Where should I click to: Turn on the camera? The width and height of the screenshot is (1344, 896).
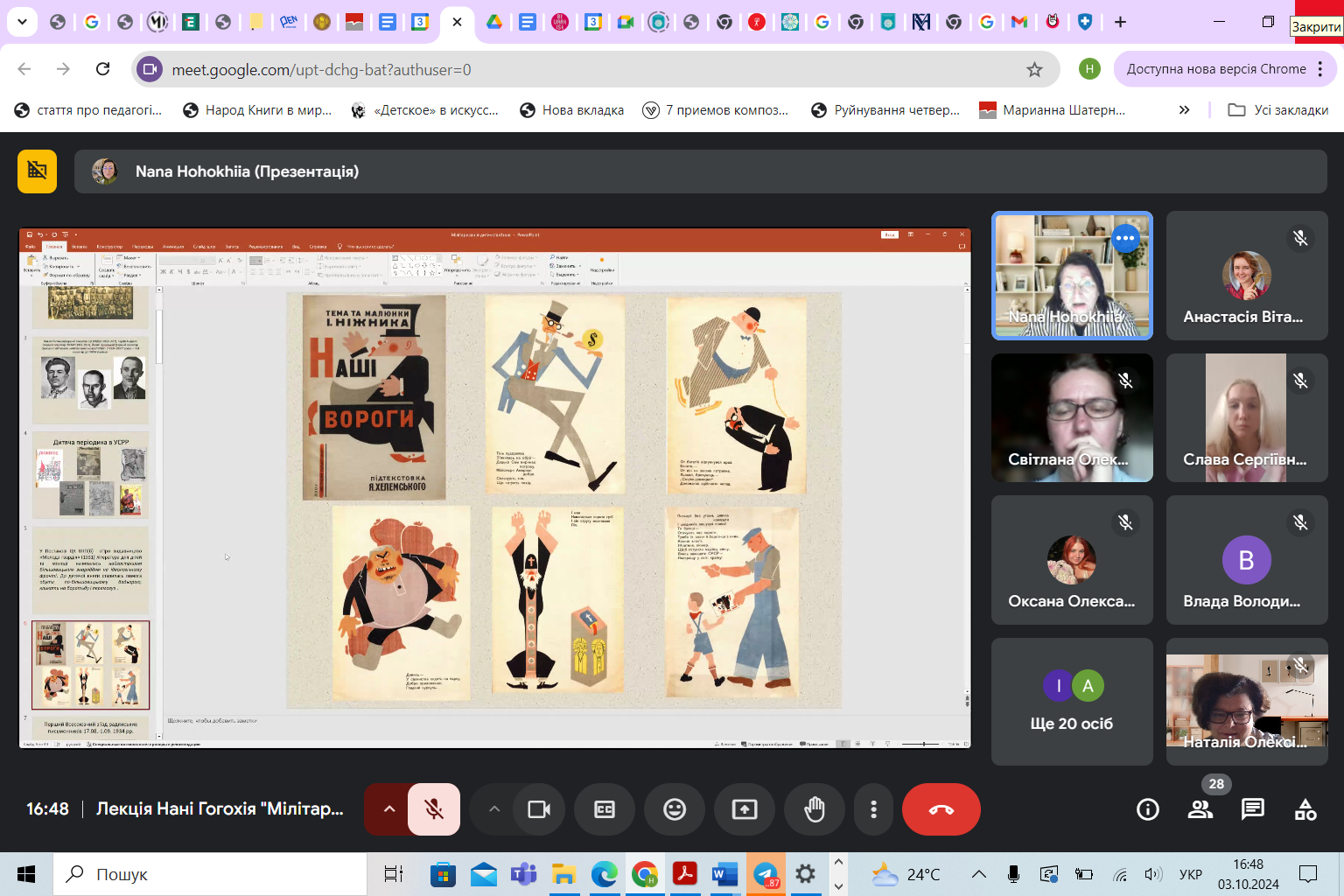pos(539,809)
